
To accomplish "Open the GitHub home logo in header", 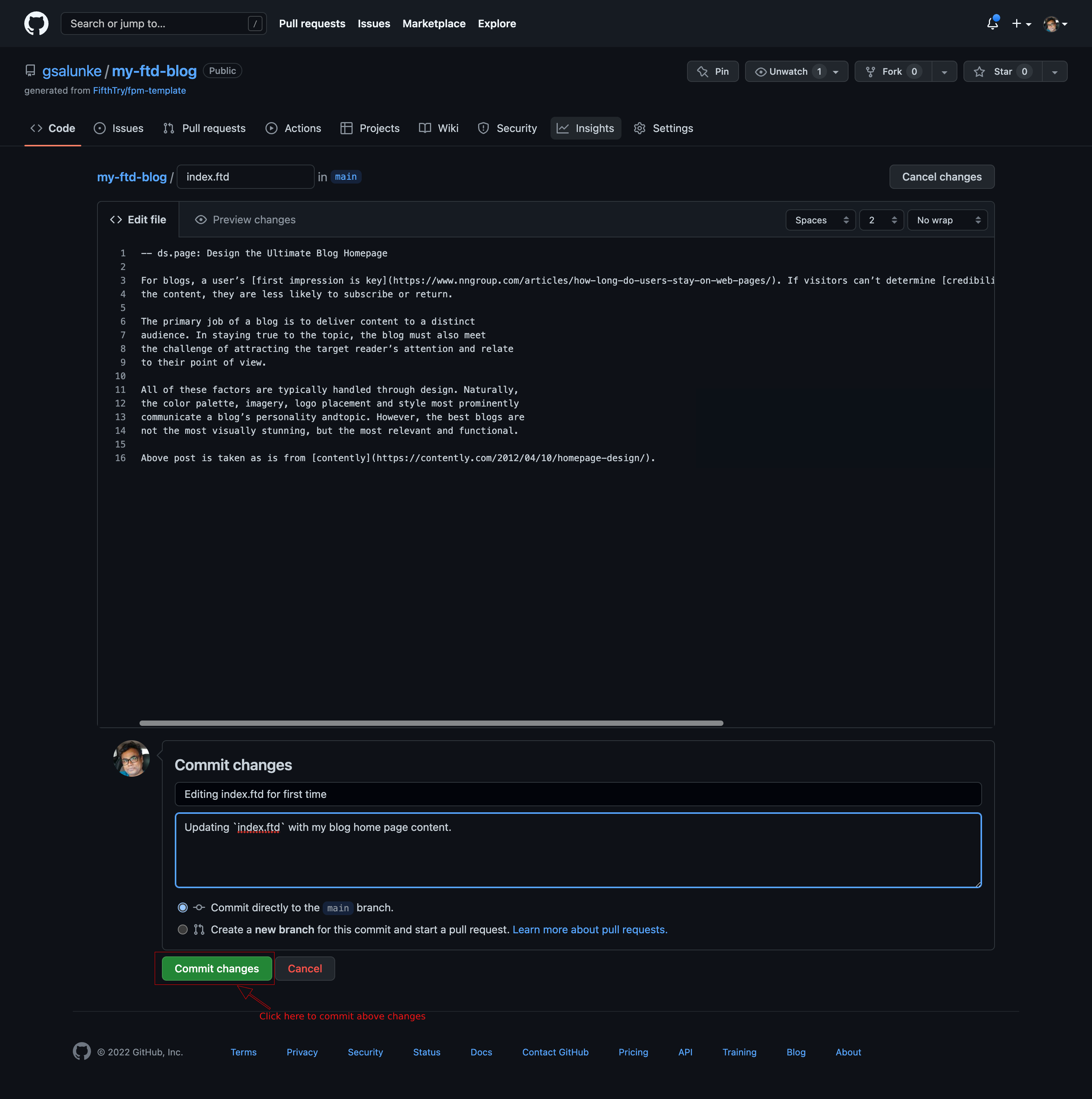I will point(36,24).
